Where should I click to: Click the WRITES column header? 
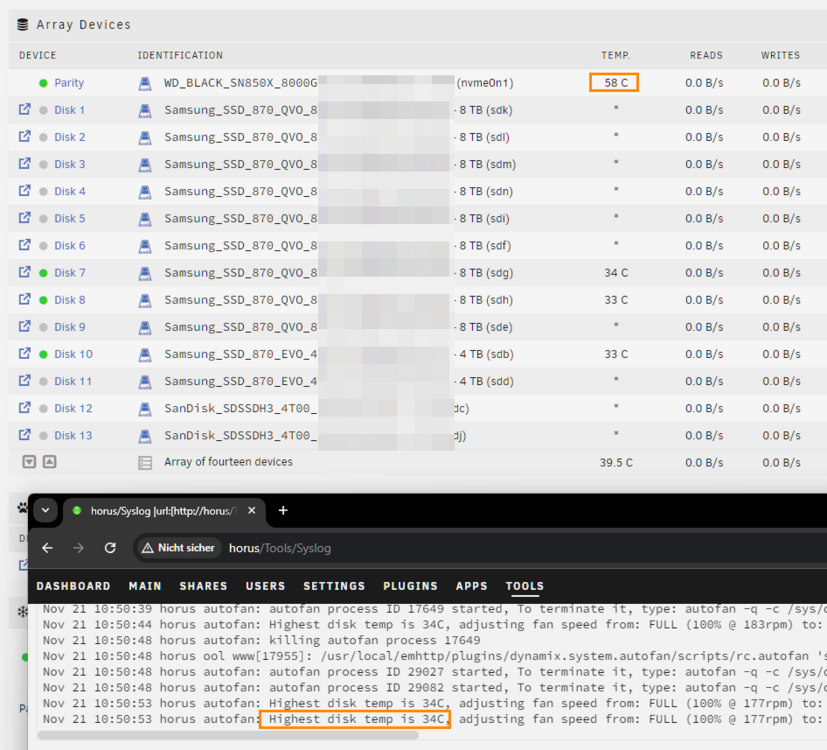[x=780, y=55]
